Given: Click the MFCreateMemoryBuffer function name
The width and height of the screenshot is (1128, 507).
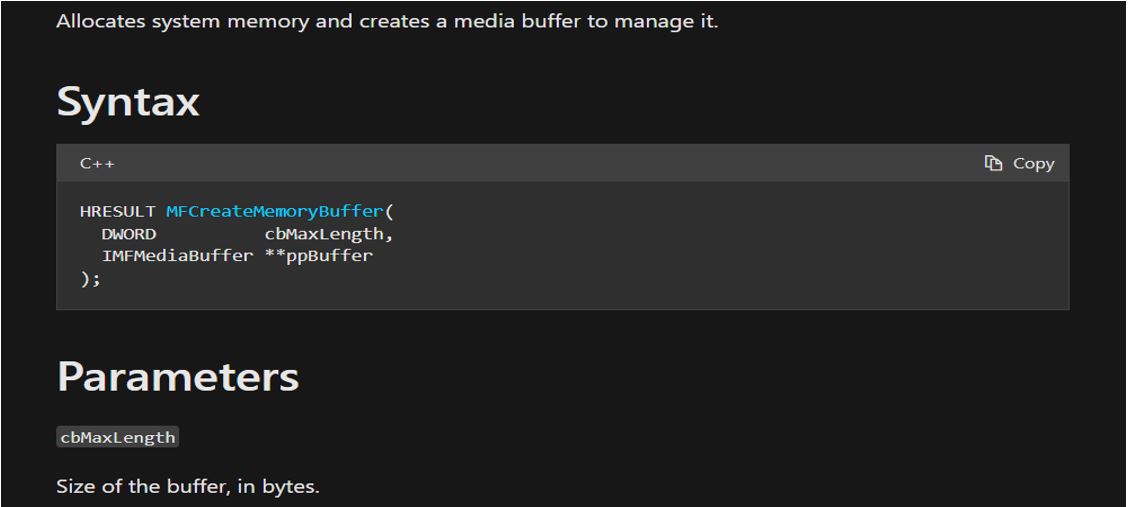Looking at the screenshot, I should point(273,212).
